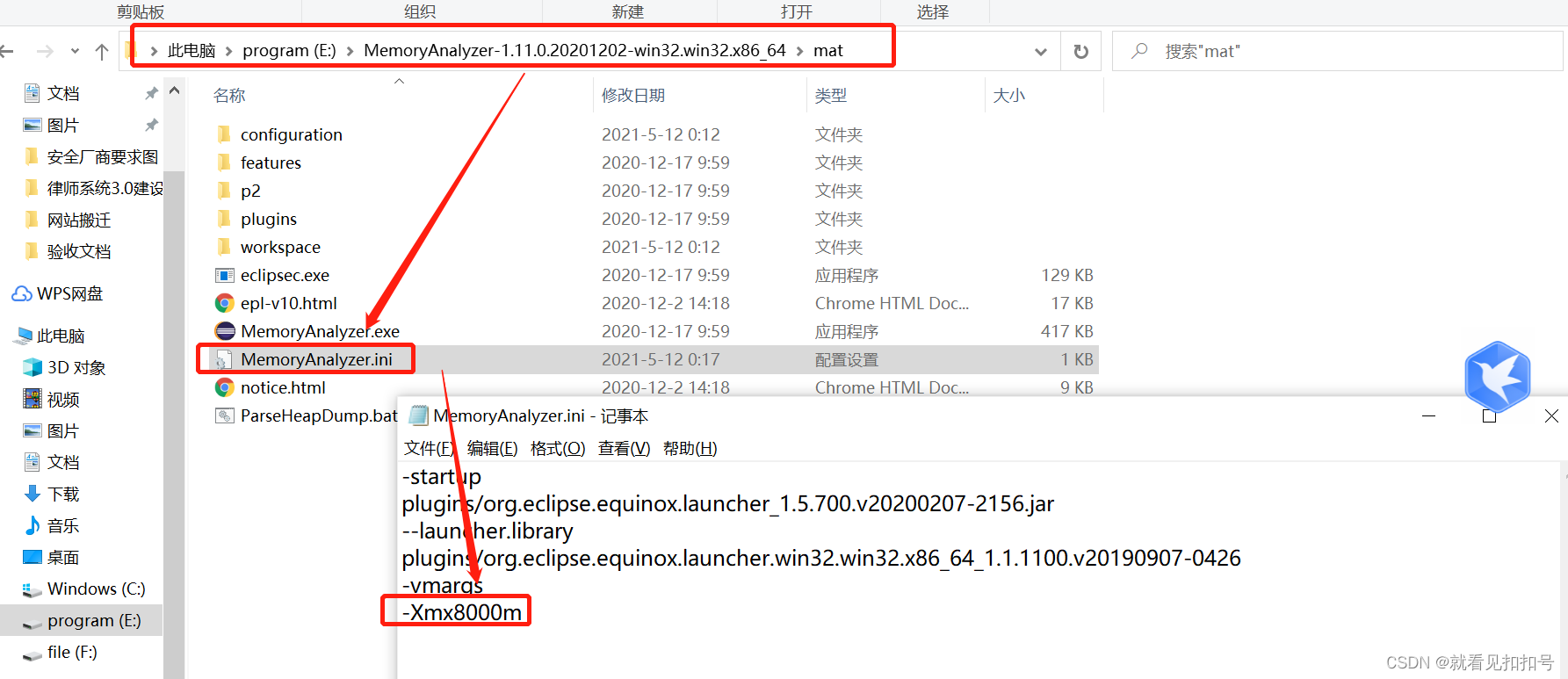Click the epl-v10.html Chrome icon
Image resolution: width=1568 pixels, height=679 pixels.
tap(225, 303)
